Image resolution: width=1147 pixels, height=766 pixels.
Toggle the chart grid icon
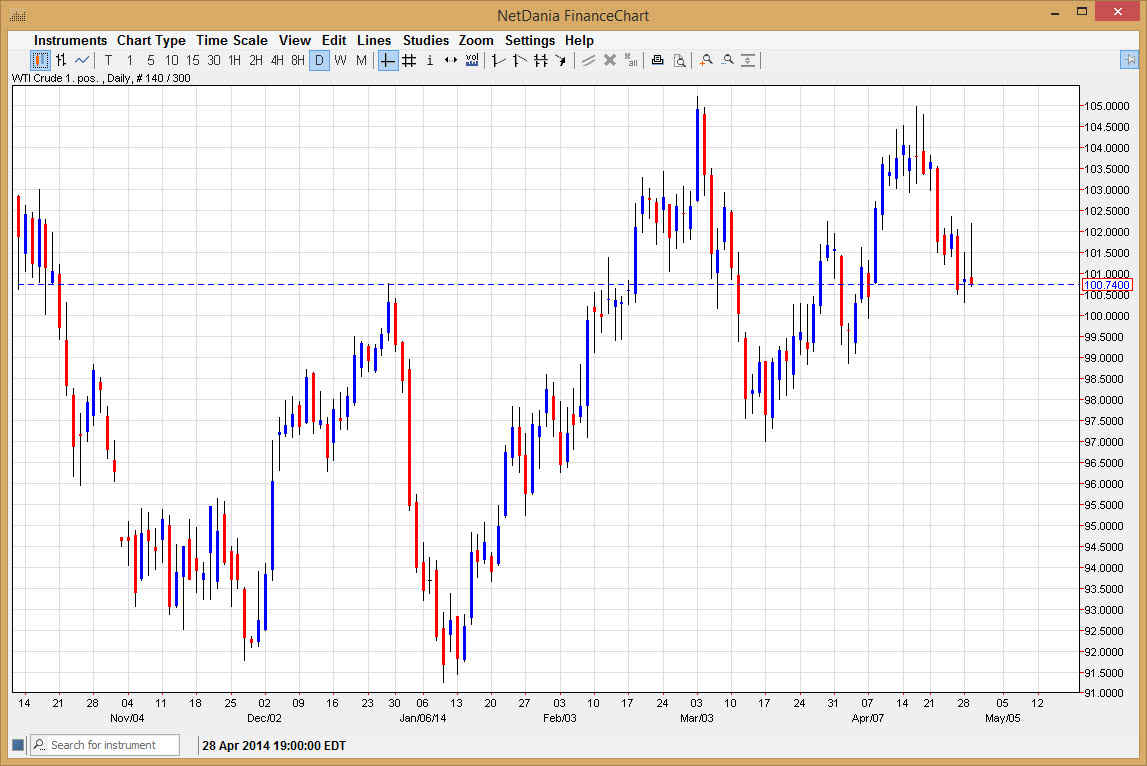[408, 60]
